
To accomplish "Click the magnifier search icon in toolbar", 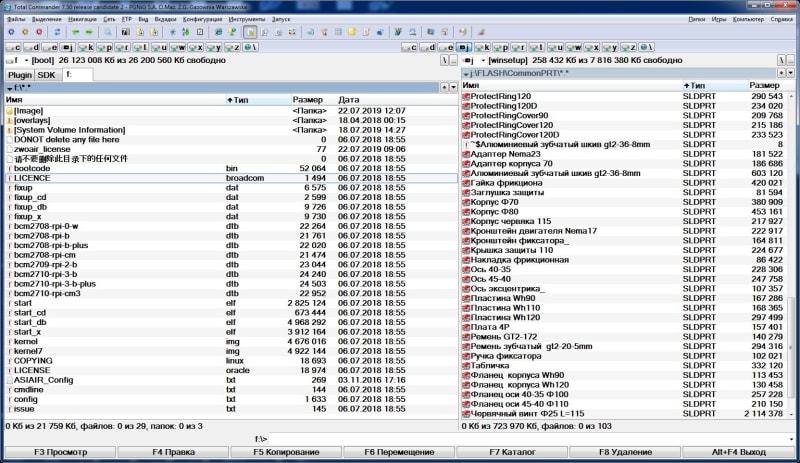I will [108, 32].
